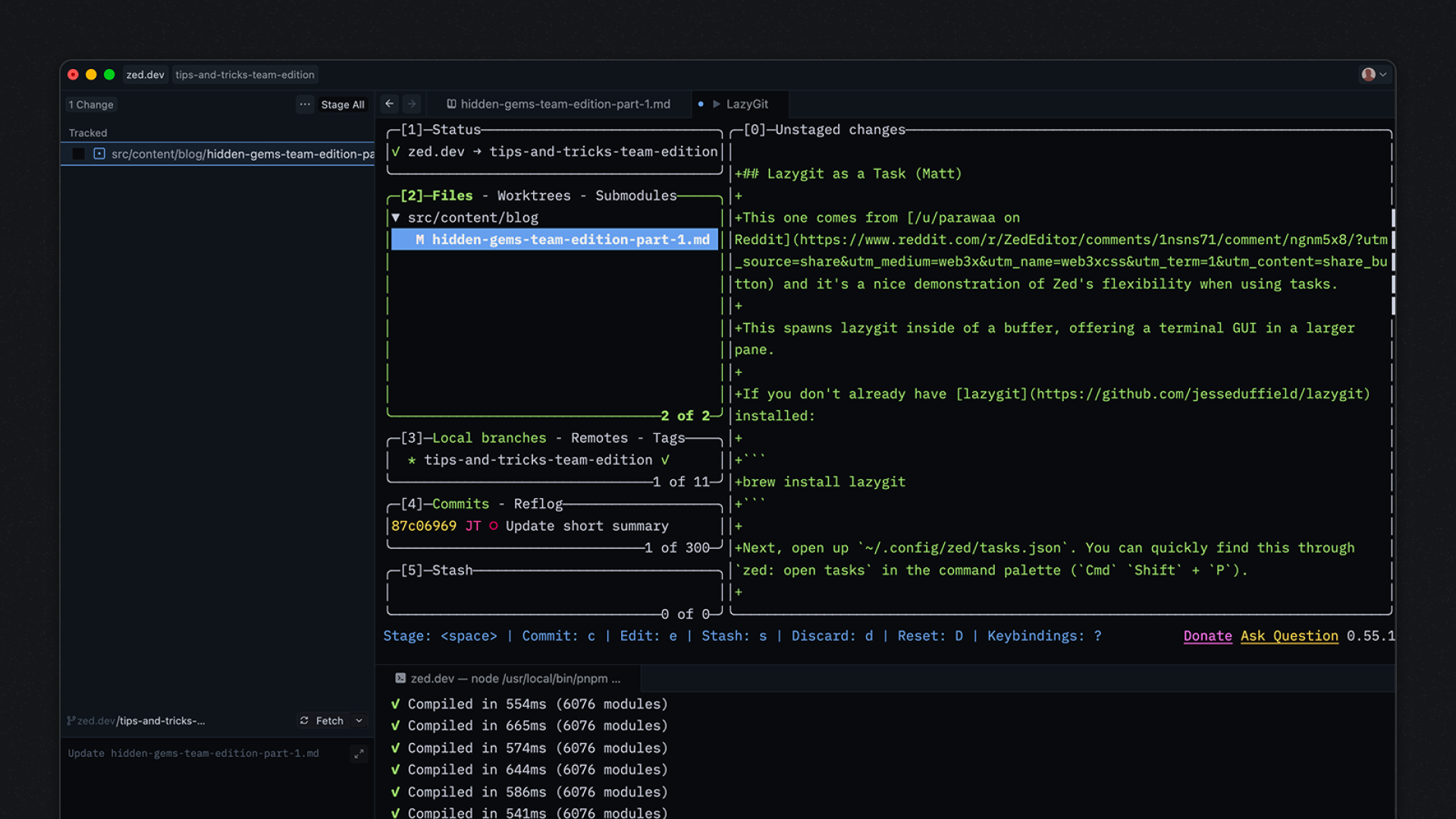The height and width of the screenshot is (819, 1456).
Task: Click the markdown file icon on hidden-gems tab
Action: 452,104
